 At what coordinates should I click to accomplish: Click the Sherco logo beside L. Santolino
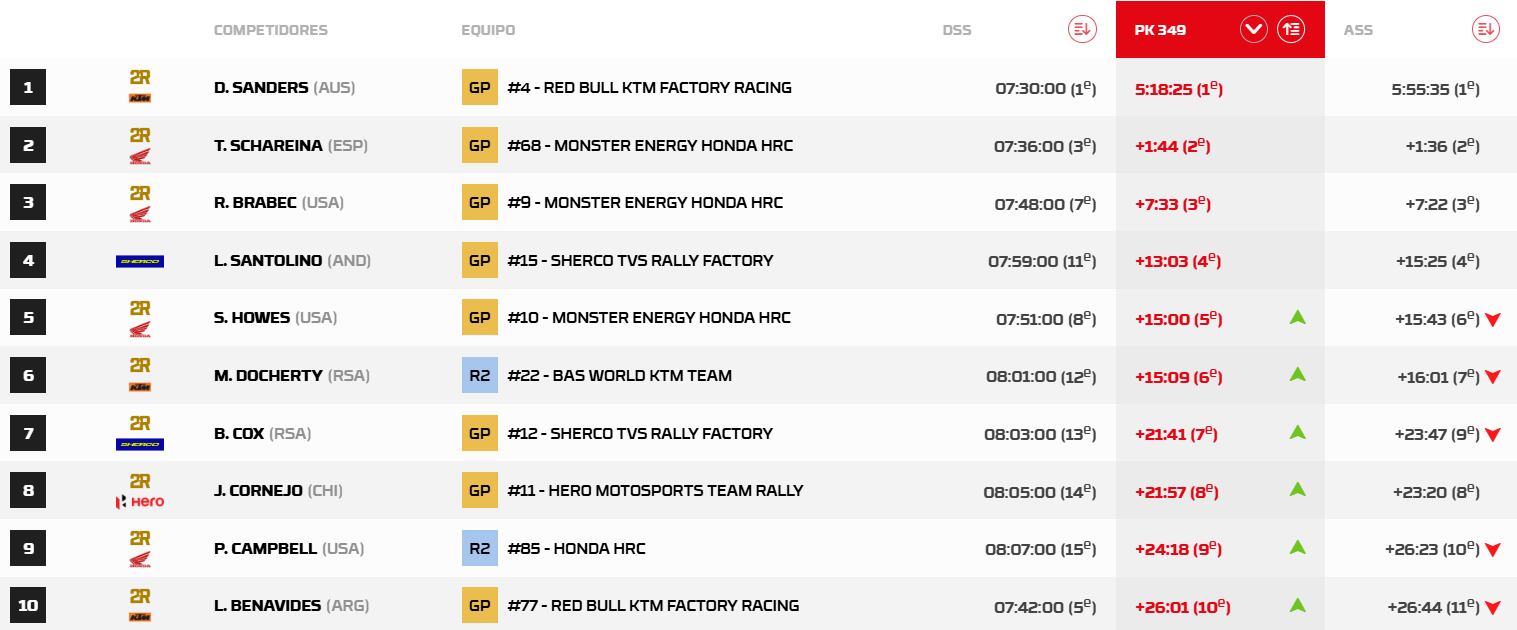(x=140, y=261)
